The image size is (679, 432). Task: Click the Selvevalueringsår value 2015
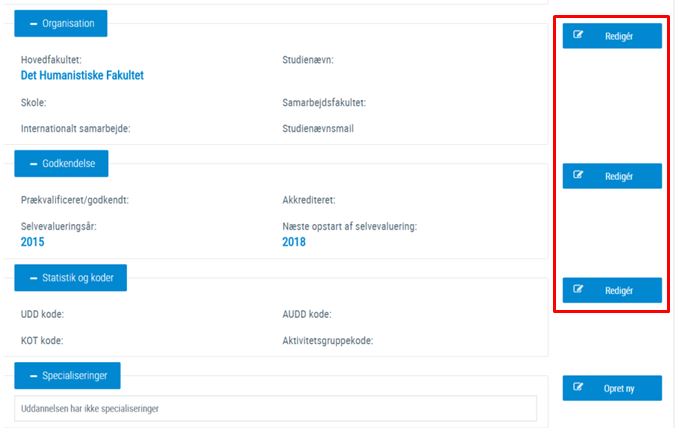32,242
